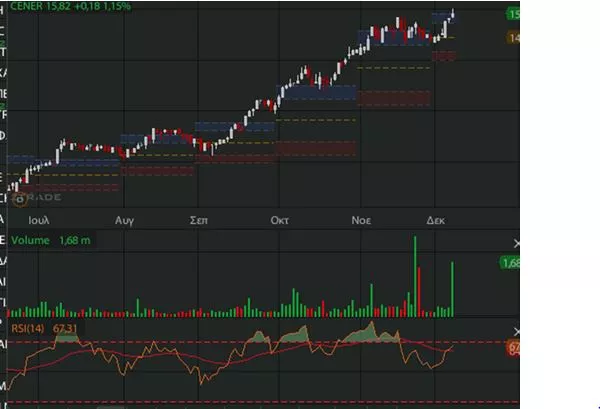Click the +0,18 1,15% price change text

tap(96, 6)
